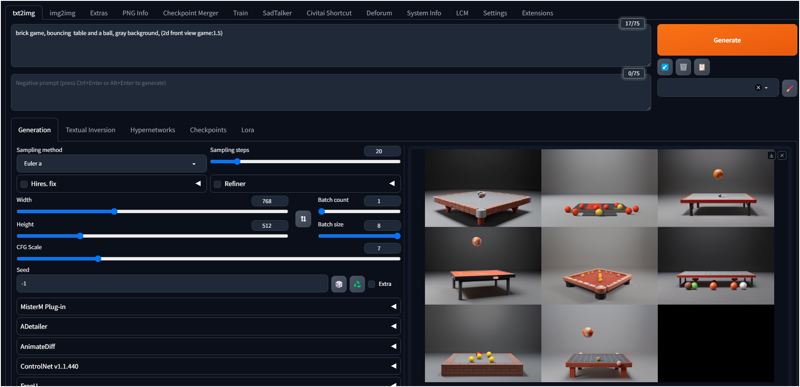Open the Lora tab
The width and height of the screenshot is (800, 387).
point(248,130)
